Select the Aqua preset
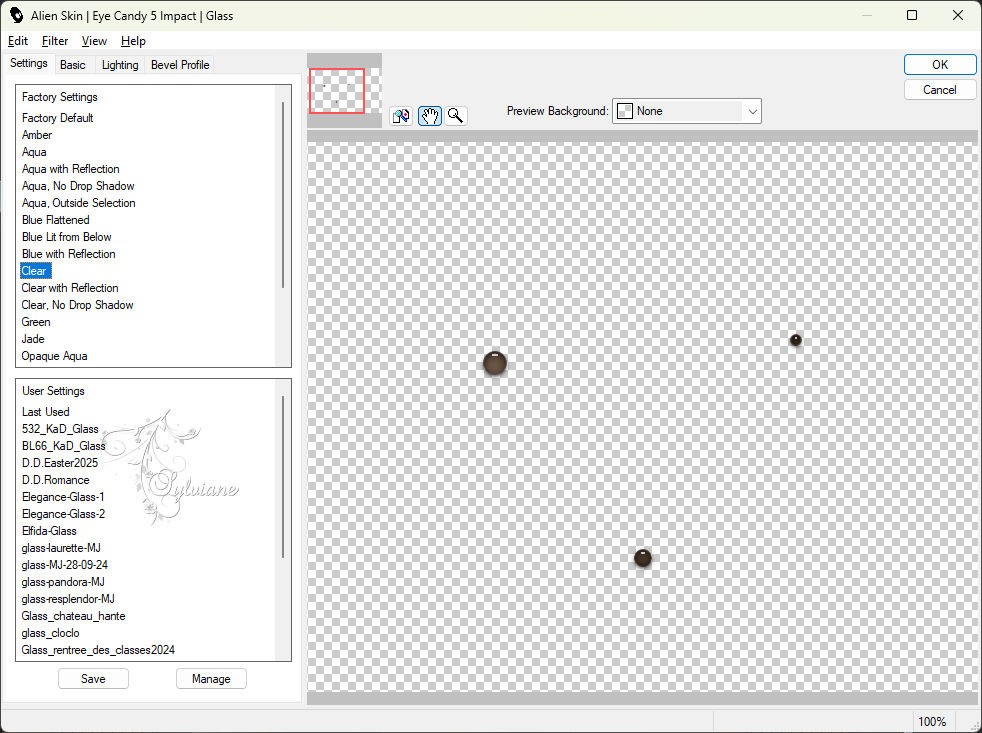Image resolution: width=982 pixels, height=733 pixels. pos(34,152)
